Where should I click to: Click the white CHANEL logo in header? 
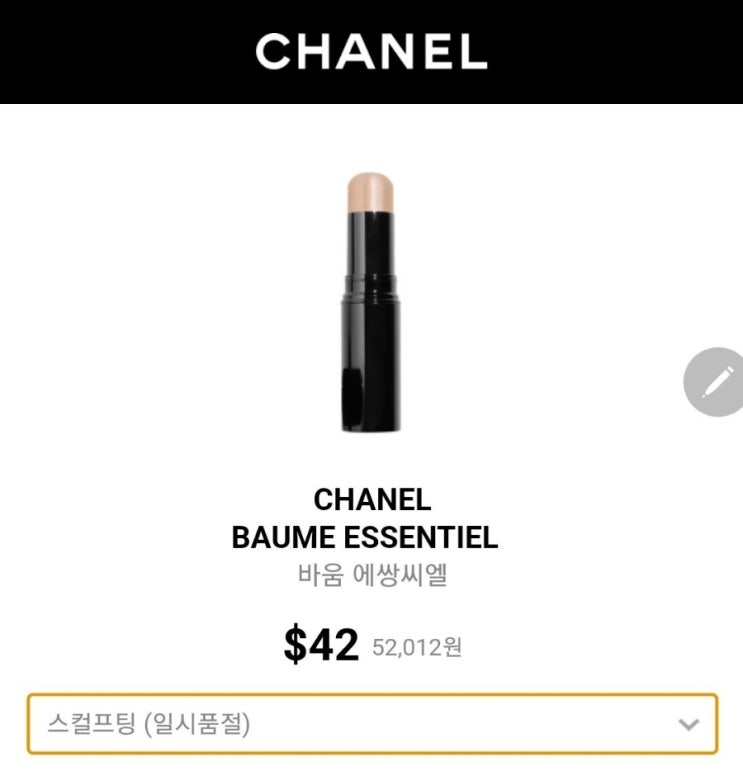[x=371, y=51]
